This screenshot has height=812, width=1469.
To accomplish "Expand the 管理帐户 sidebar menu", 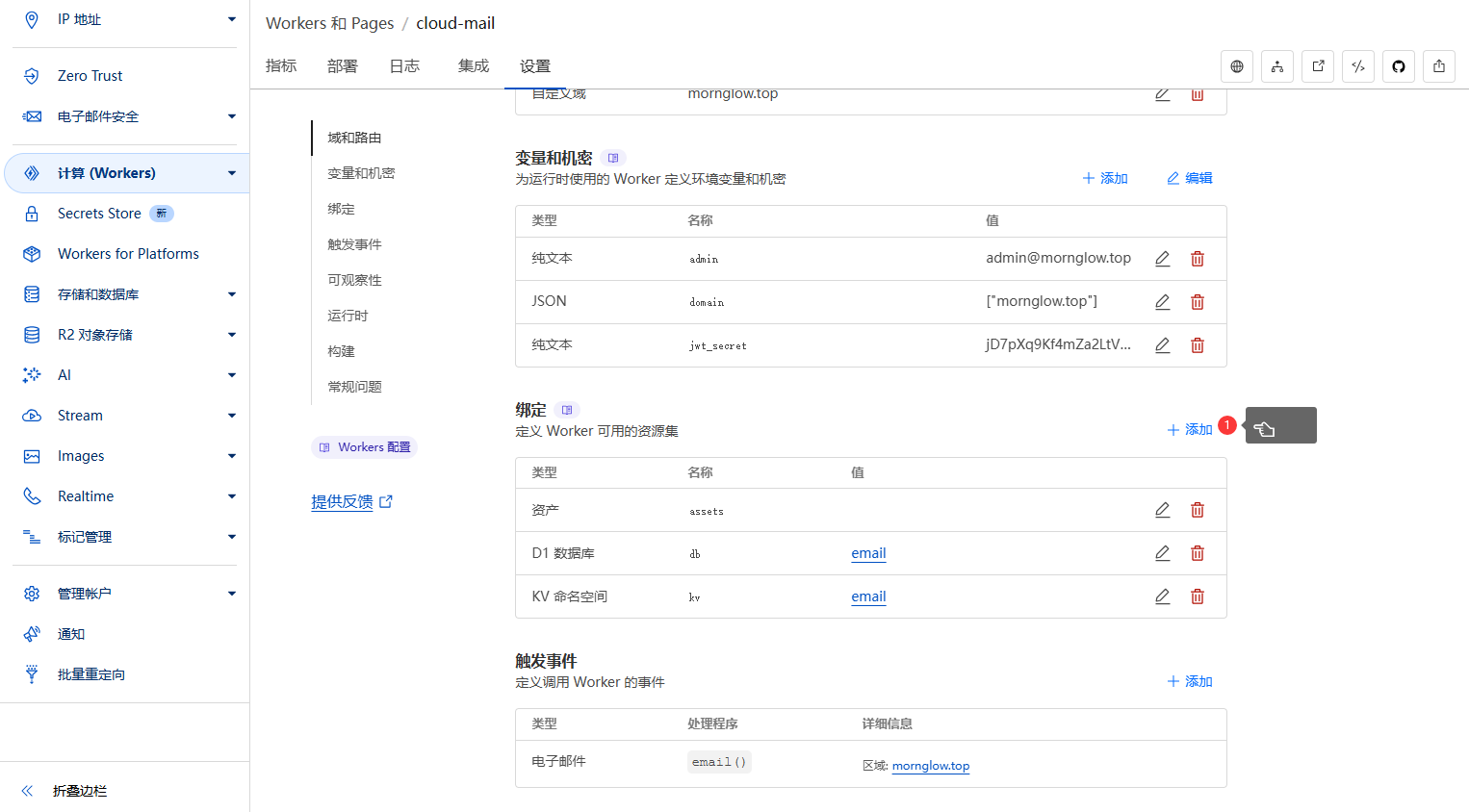I will click(231, 594).
